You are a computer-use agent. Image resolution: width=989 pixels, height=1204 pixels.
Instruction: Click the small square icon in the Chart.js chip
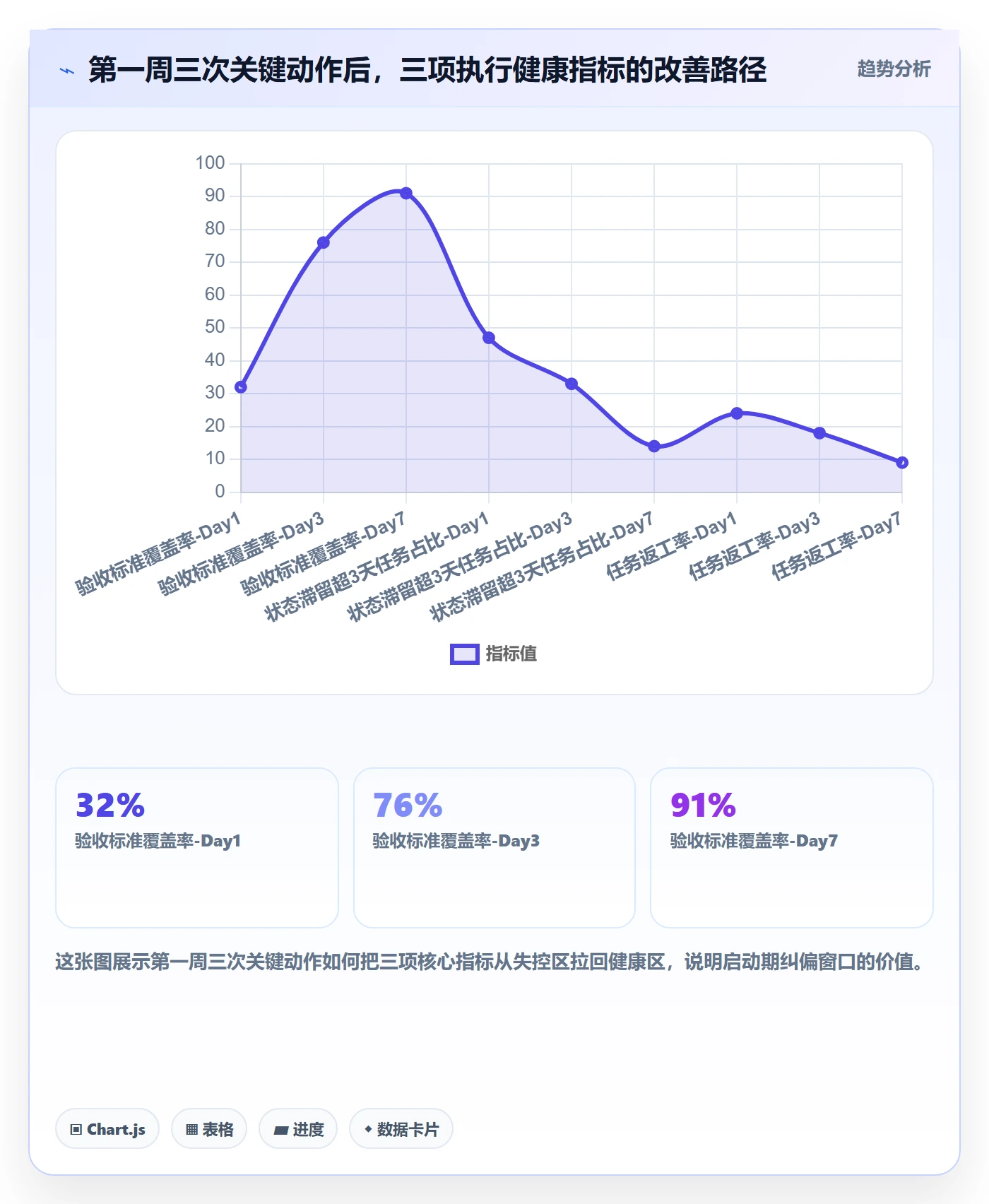(76, 1129)
